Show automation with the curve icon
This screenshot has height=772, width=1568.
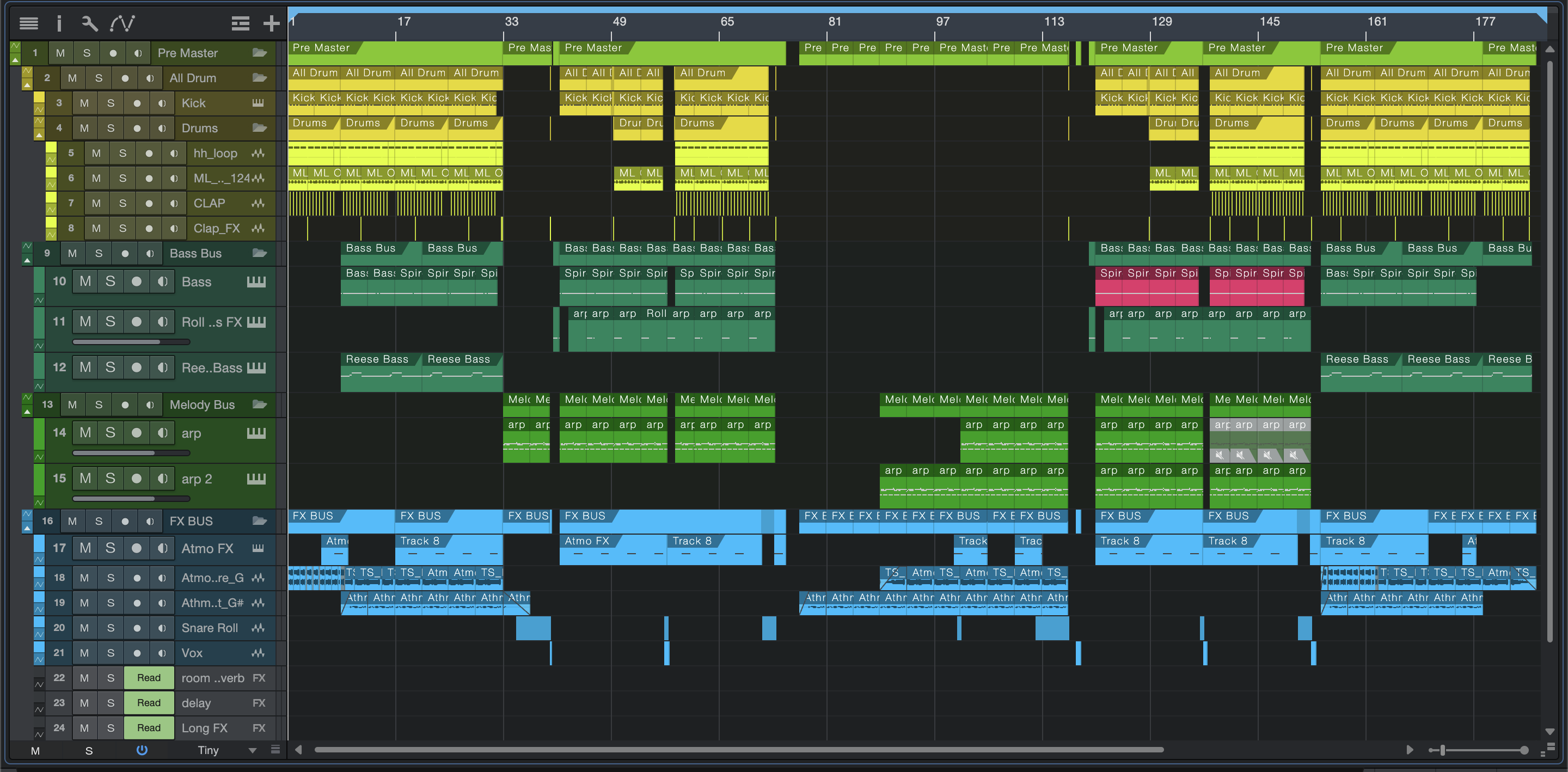tap(122, 23)
